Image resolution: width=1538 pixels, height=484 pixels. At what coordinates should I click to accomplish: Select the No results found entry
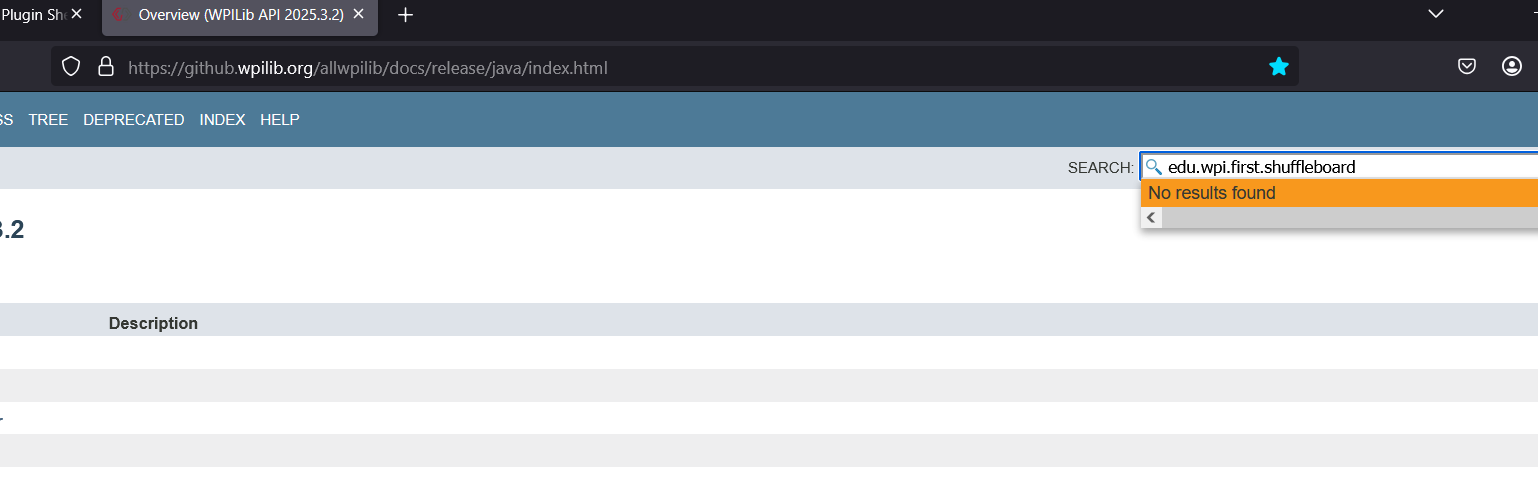tap(1339, 193)
